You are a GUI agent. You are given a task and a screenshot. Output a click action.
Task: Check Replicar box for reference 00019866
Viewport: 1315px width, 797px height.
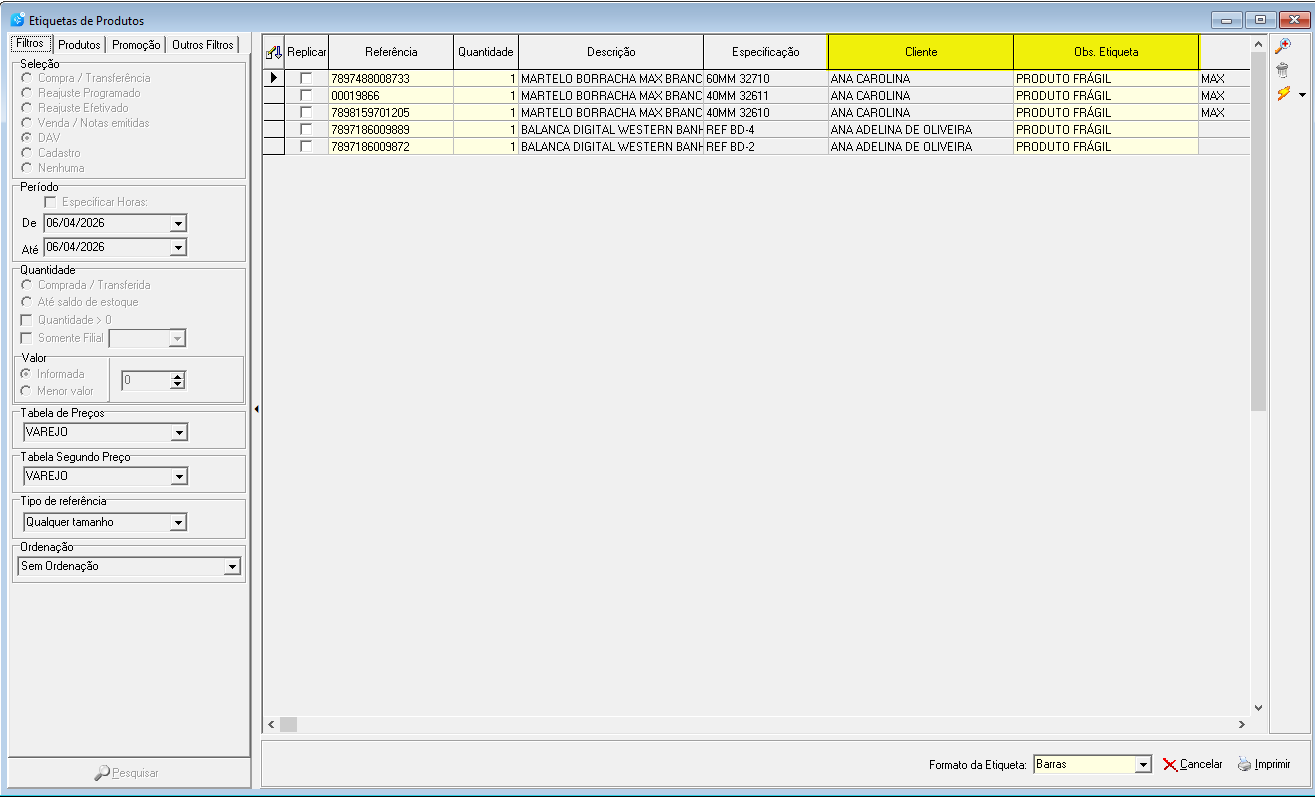click(306, 95)
